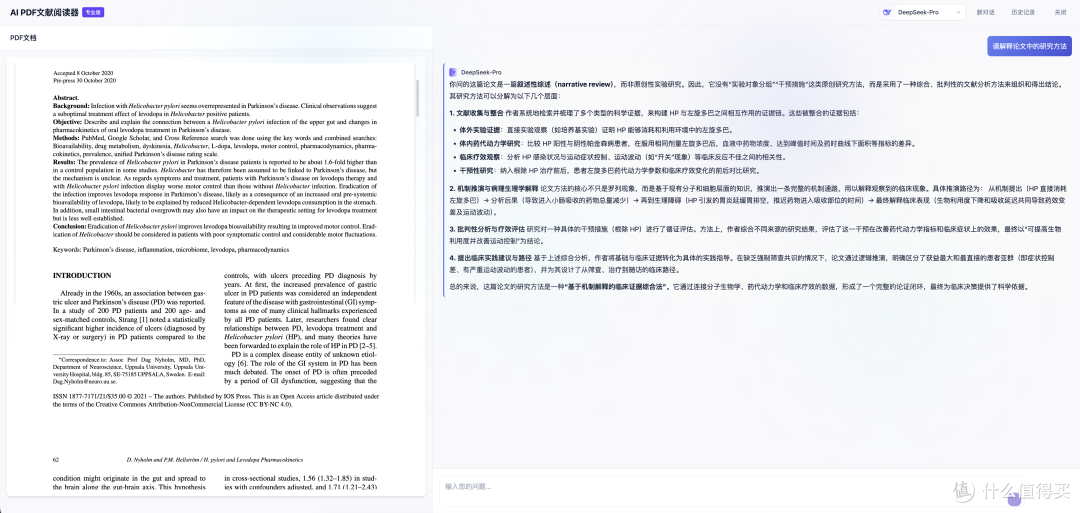Click the Abstract. heading in the PDF
Image resolution: width=1080 pixels, height=513 pixels.
click(66, 98)
